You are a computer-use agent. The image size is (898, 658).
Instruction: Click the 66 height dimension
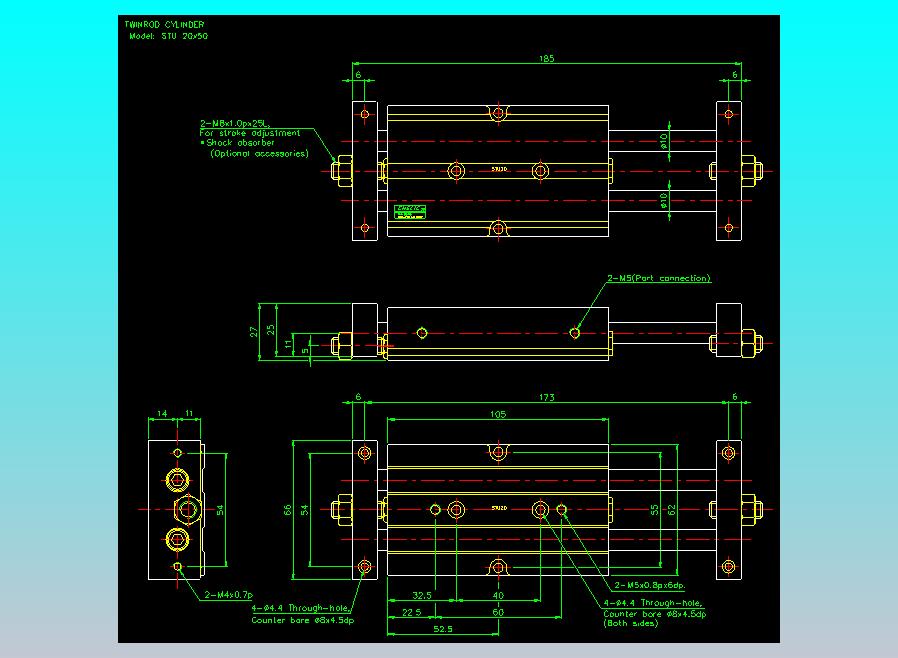pos(289,510)
